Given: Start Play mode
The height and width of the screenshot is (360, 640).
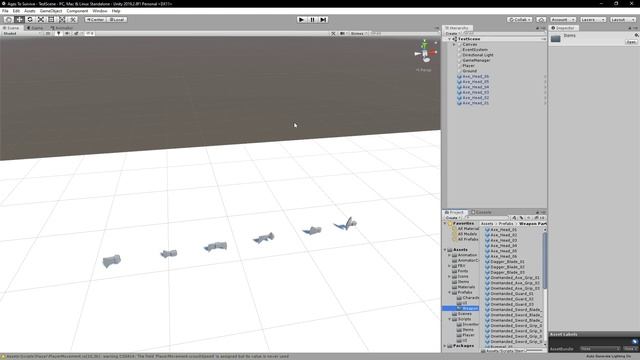Looking at the screenshot, I should (x=301, y=20).
